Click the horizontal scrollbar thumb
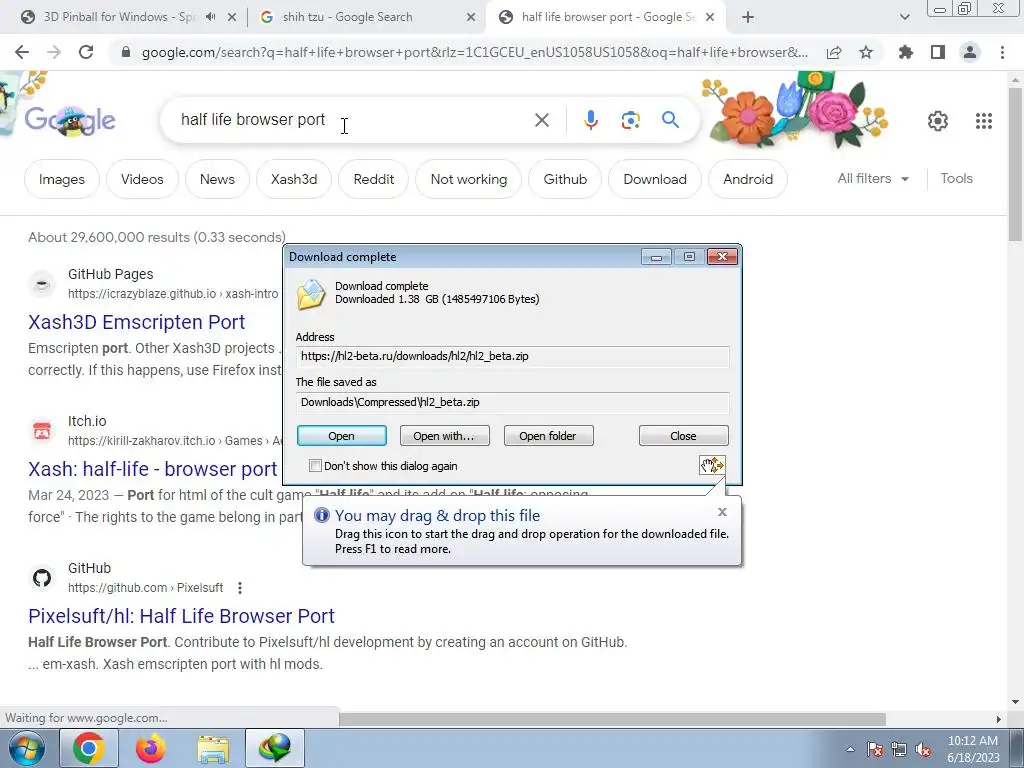Viewport: 1024px width, 768px height. tap(613, 719)
